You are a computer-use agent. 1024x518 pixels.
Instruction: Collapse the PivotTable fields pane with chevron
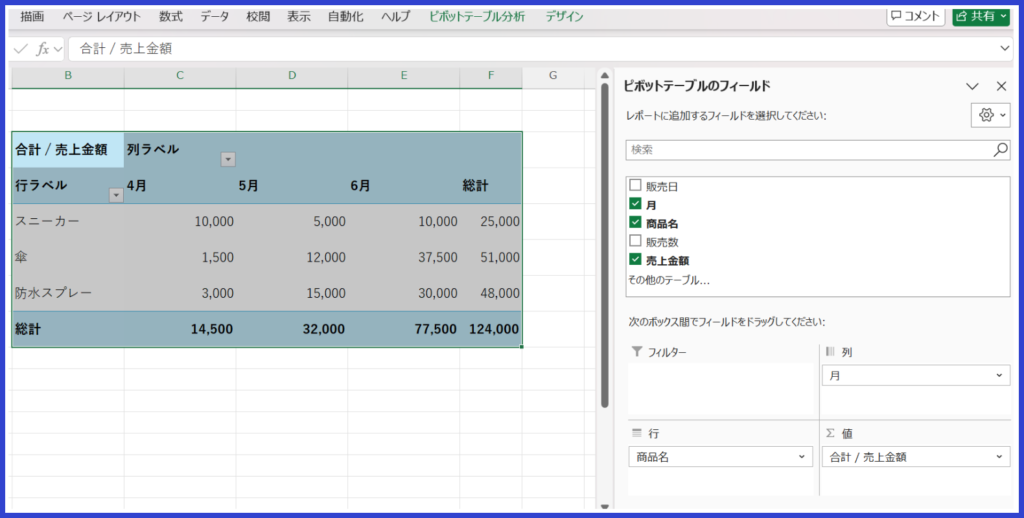pos(972,87)
